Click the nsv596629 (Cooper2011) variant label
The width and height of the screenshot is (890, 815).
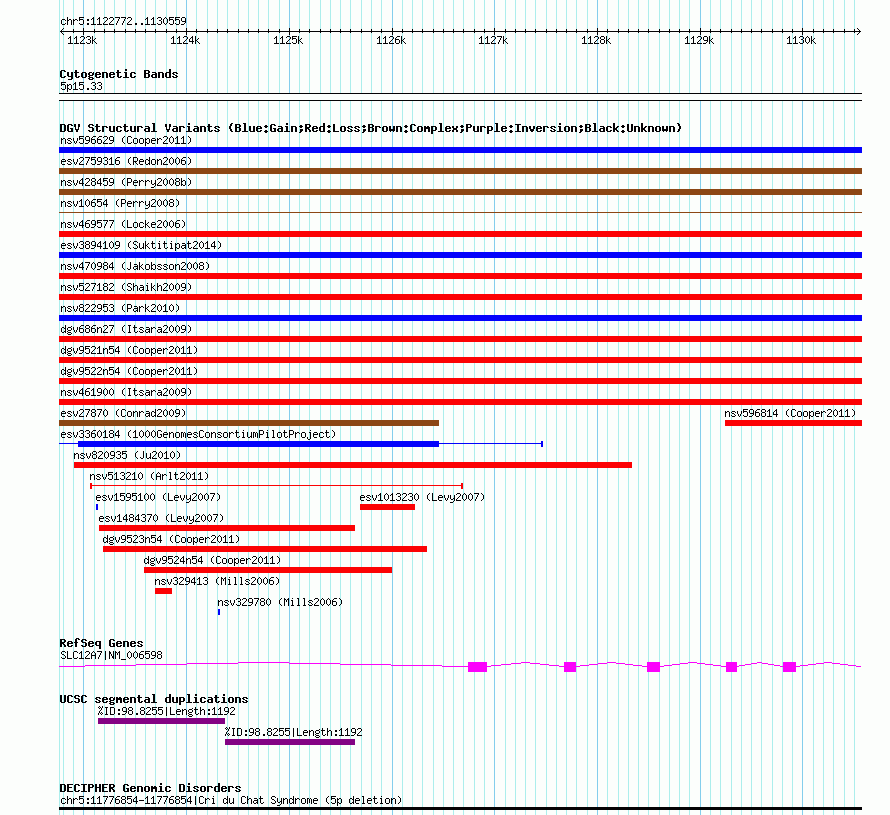(126, 140)
